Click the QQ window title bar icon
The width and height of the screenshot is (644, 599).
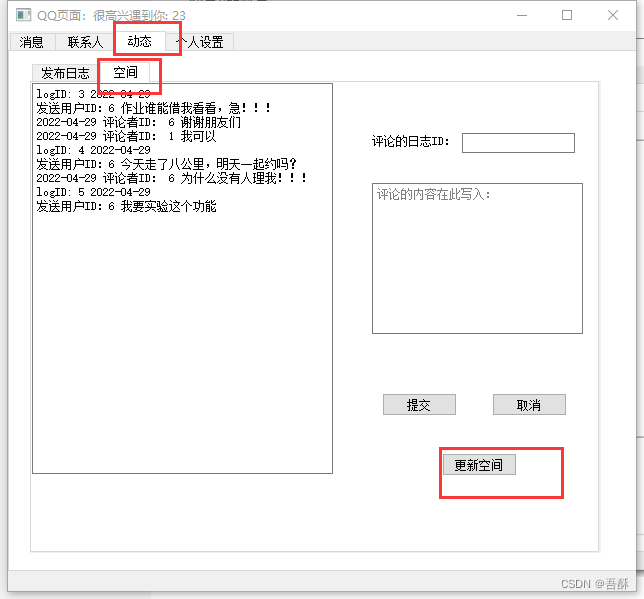23,15
